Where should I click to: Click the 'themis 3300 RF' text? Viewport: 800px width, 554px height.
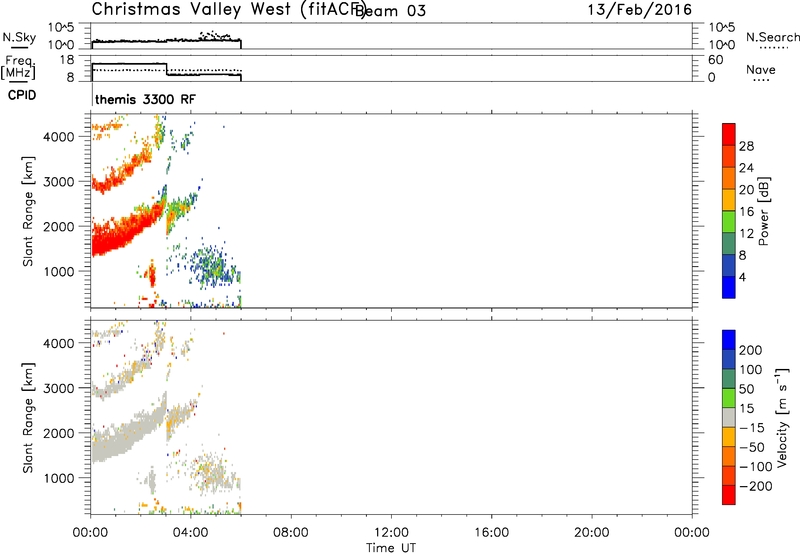click(145, 99)
